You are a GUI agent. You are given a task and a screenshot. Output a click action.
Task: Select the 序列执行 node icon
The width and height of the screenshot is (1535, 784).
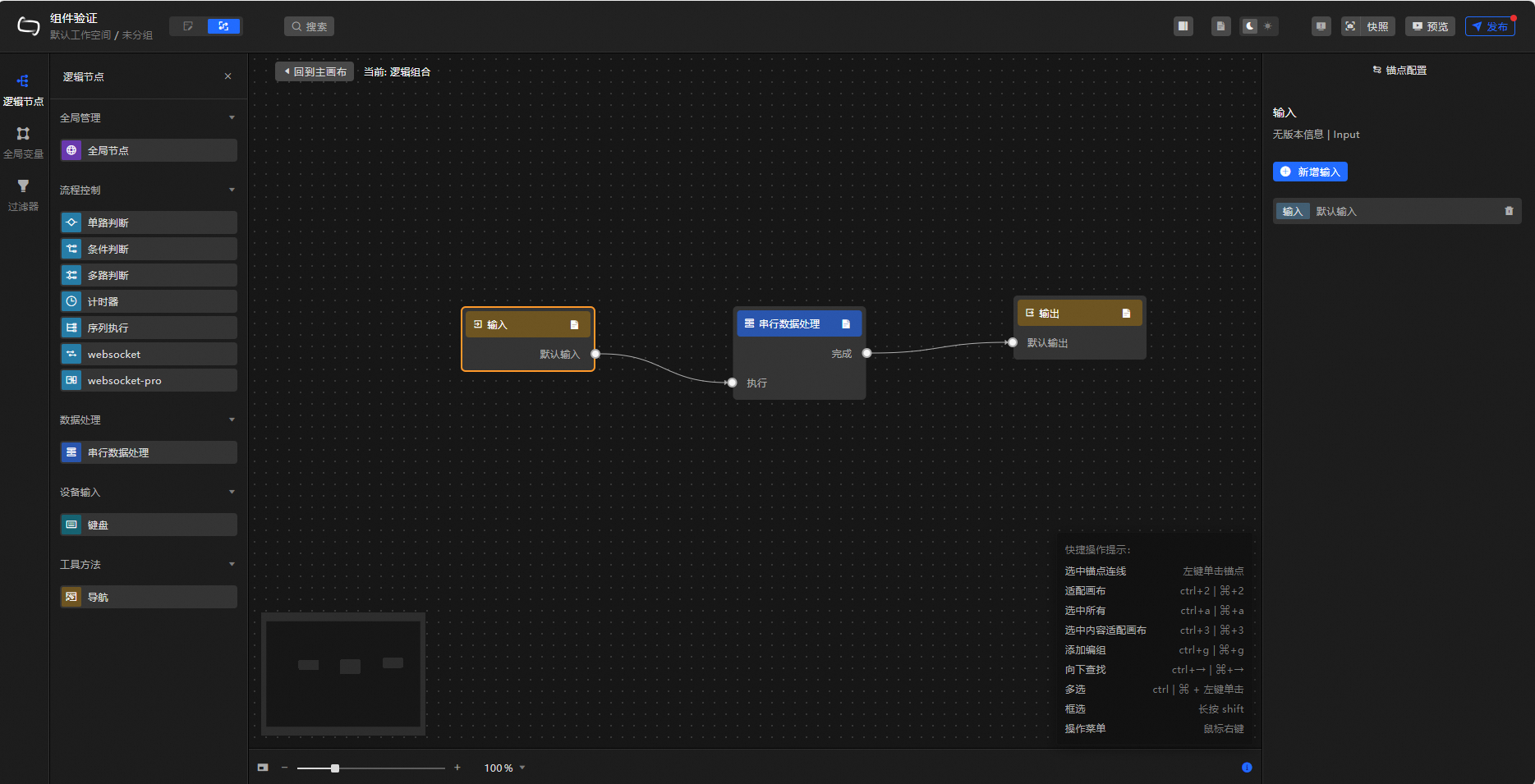click(x=71, y=328)
